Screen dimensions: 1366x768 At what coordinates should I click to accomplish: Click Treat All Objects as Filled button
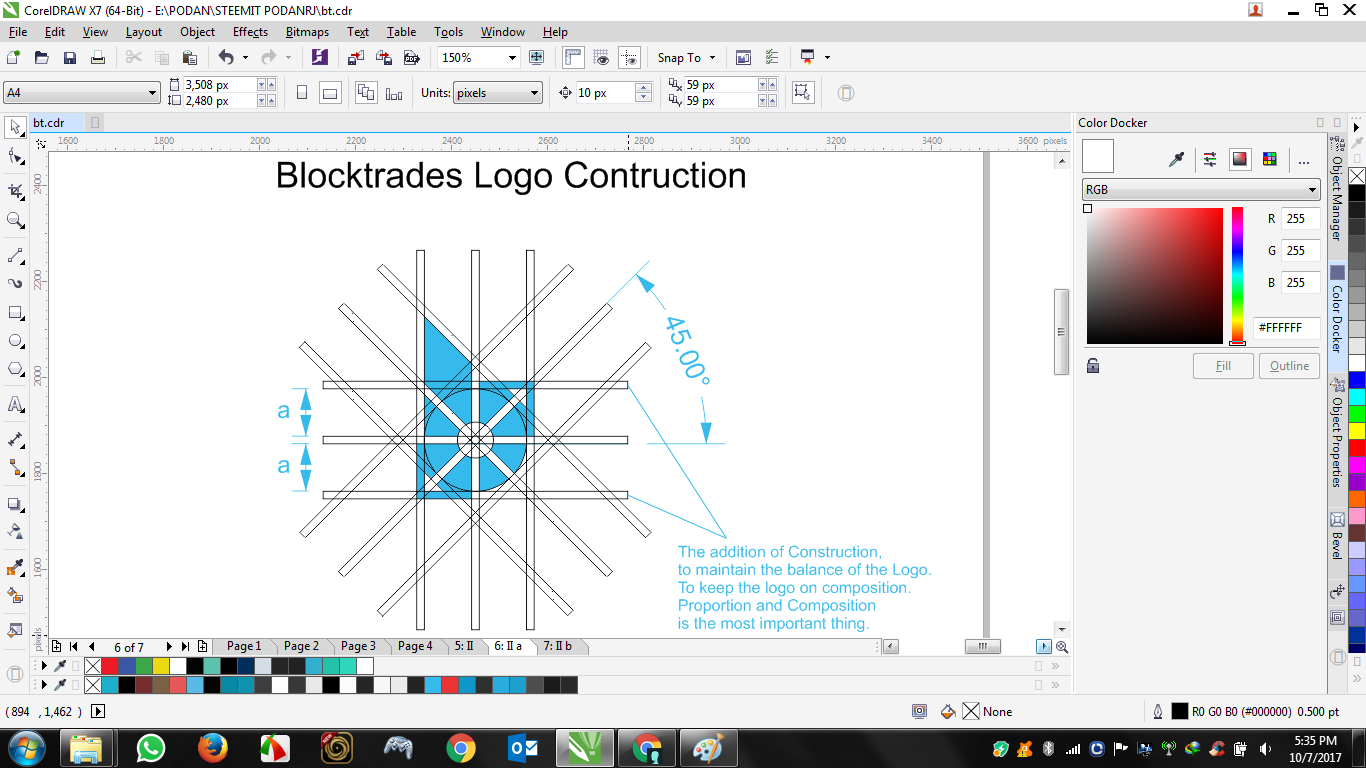[x=802, y=93]
